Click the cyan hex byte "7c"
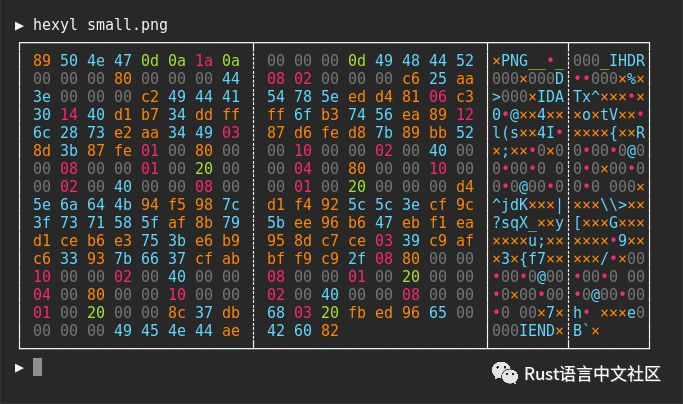 pos(231,204)
